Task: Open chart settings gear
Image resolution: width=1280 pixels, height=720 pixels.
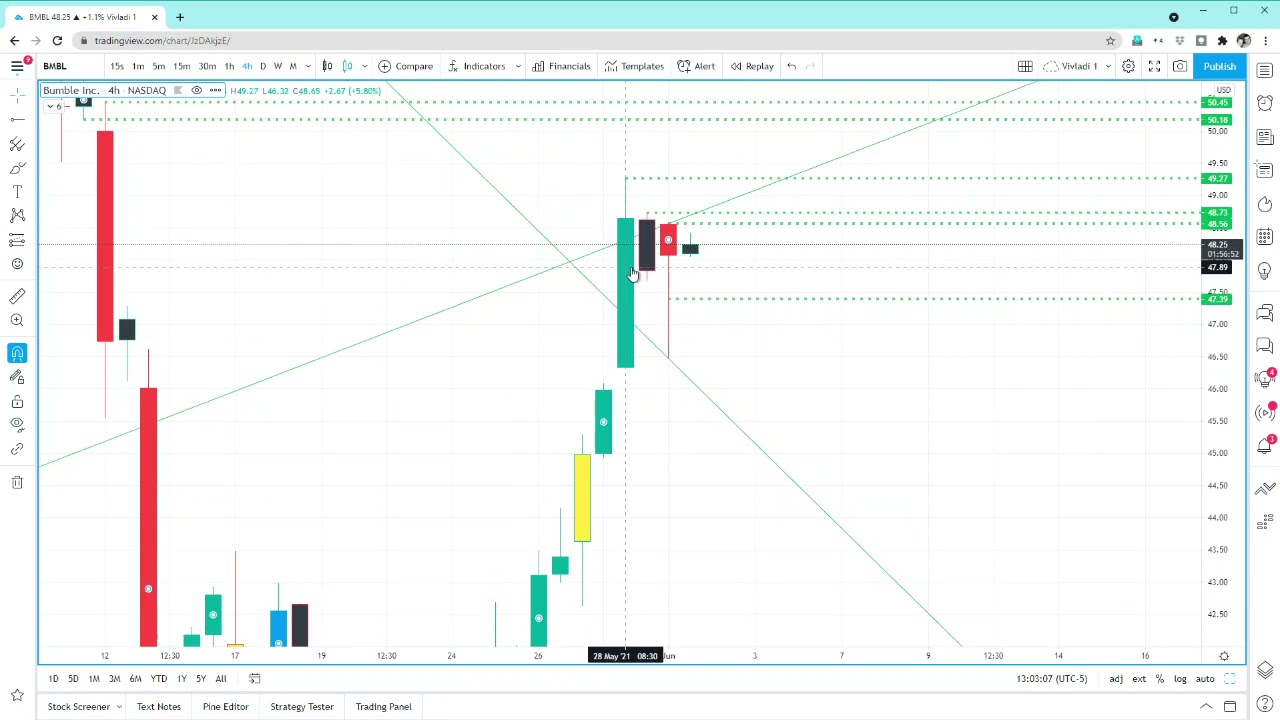Action: click(x=1128, y=66)
